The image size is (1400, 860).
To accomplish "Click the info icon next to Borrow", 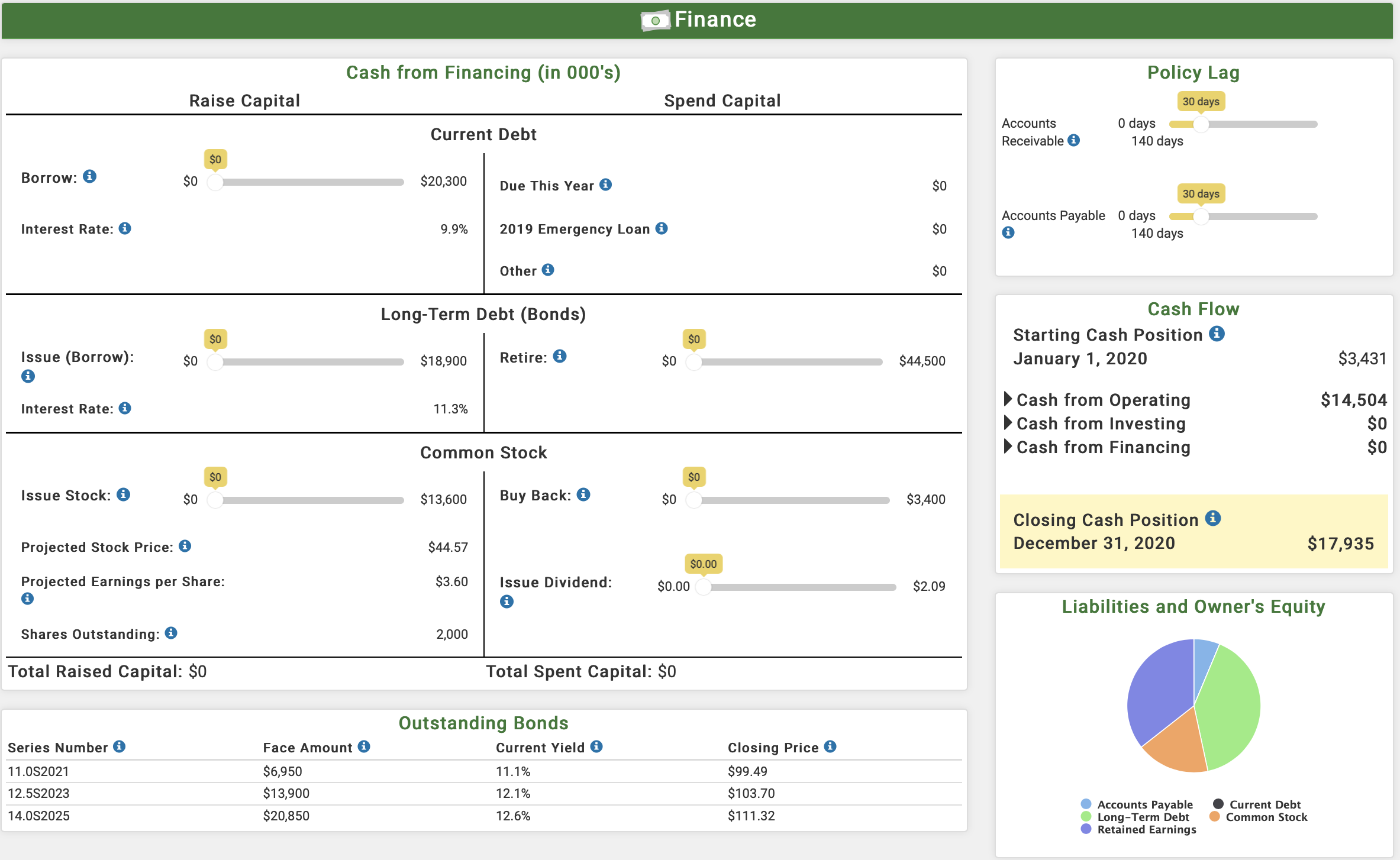I will (x=89, y=176).
